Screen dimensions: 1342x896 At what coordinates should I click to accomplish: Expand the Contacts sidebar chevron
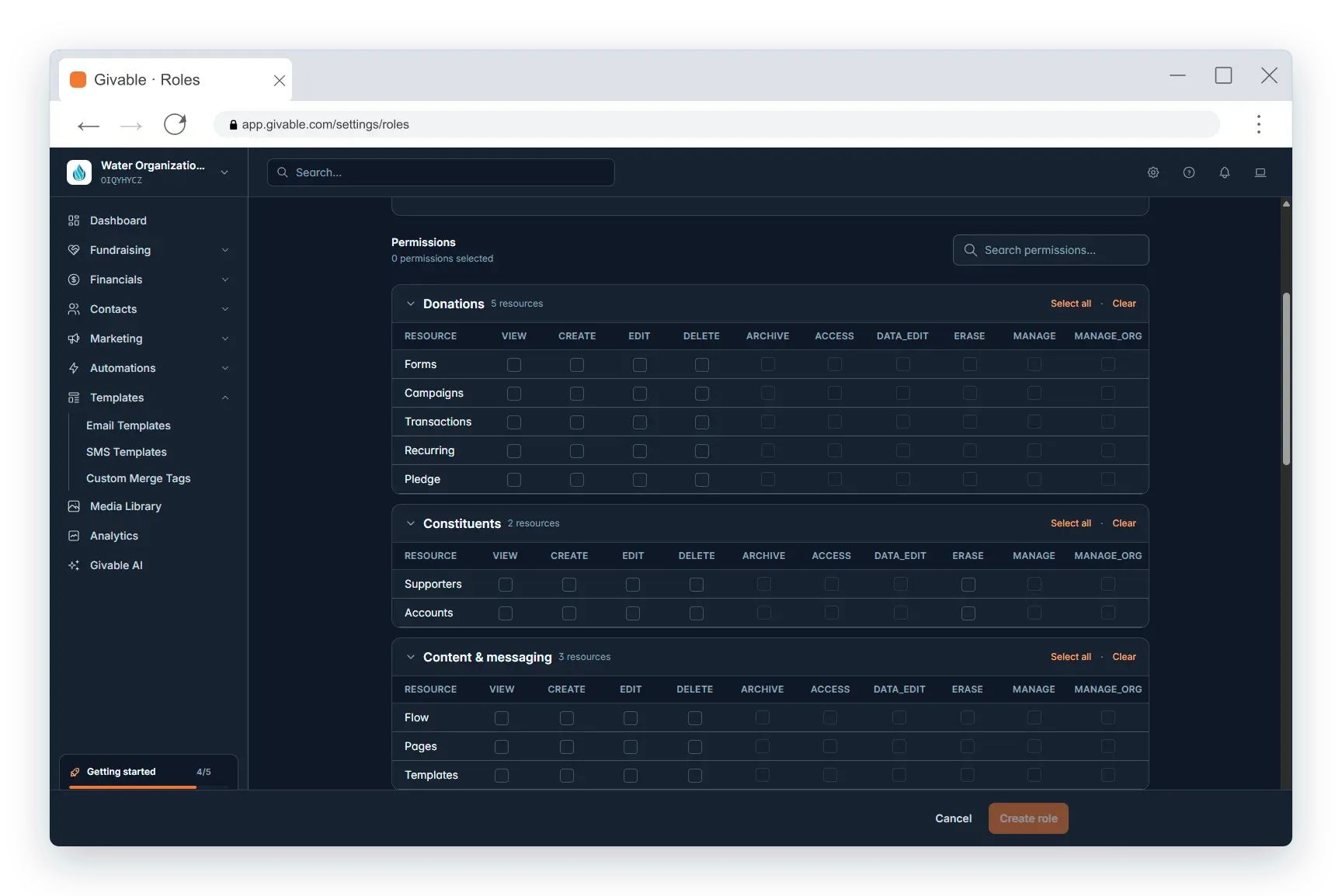coord(225,309)
